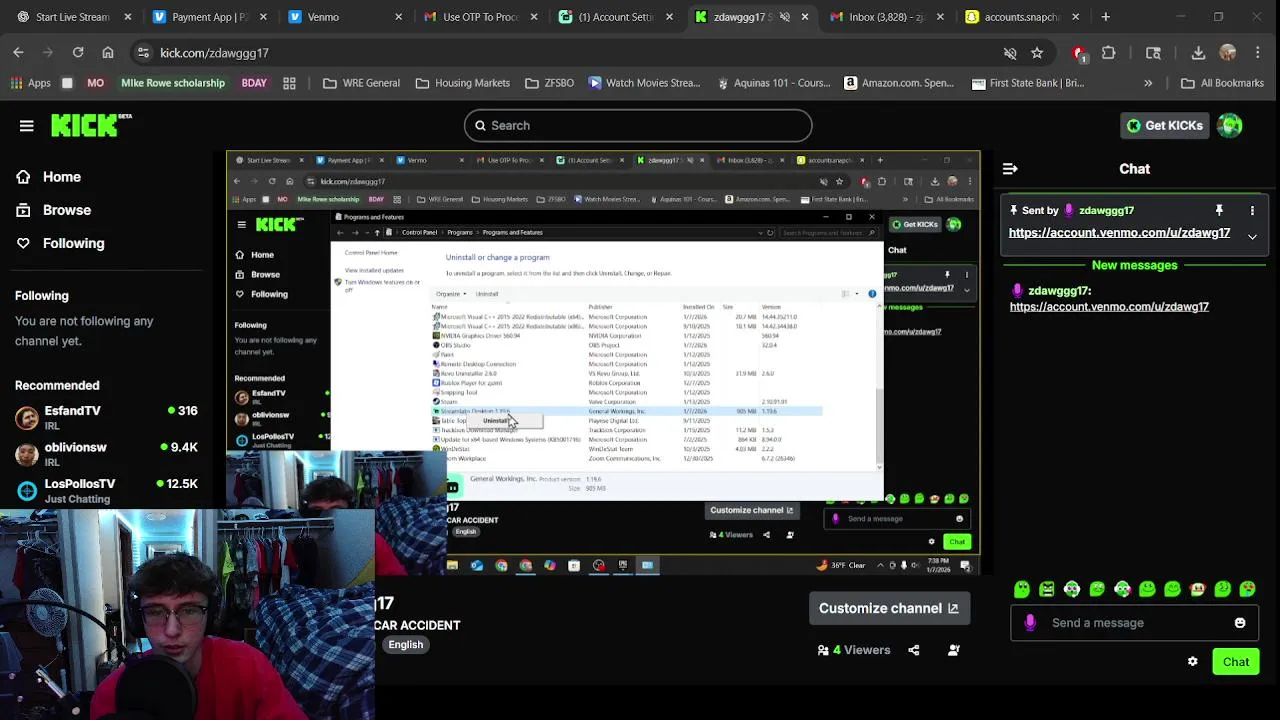Screen dimensions: 1280x720
Task: Show more bookmarks with double chevron
Action: pyautogui.click(x=1148, y=83)
